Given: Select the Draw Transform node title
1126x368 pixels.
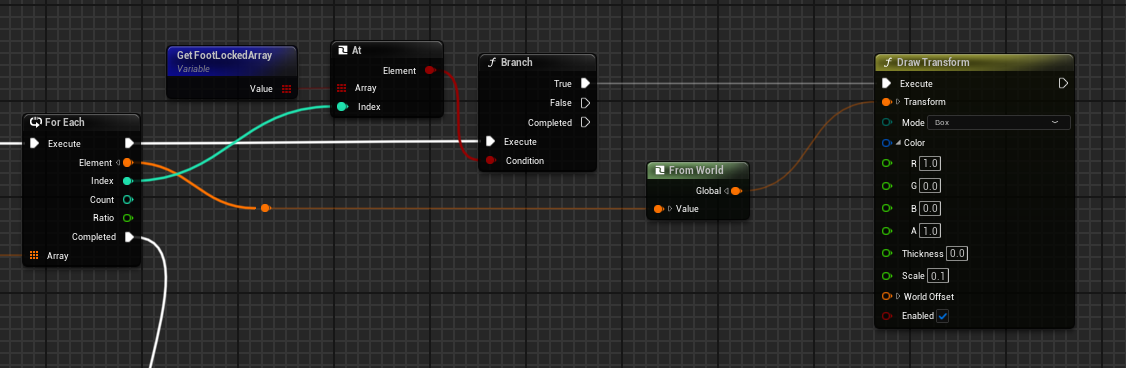Looking at the screenshot, I should [x=933, y=63].
